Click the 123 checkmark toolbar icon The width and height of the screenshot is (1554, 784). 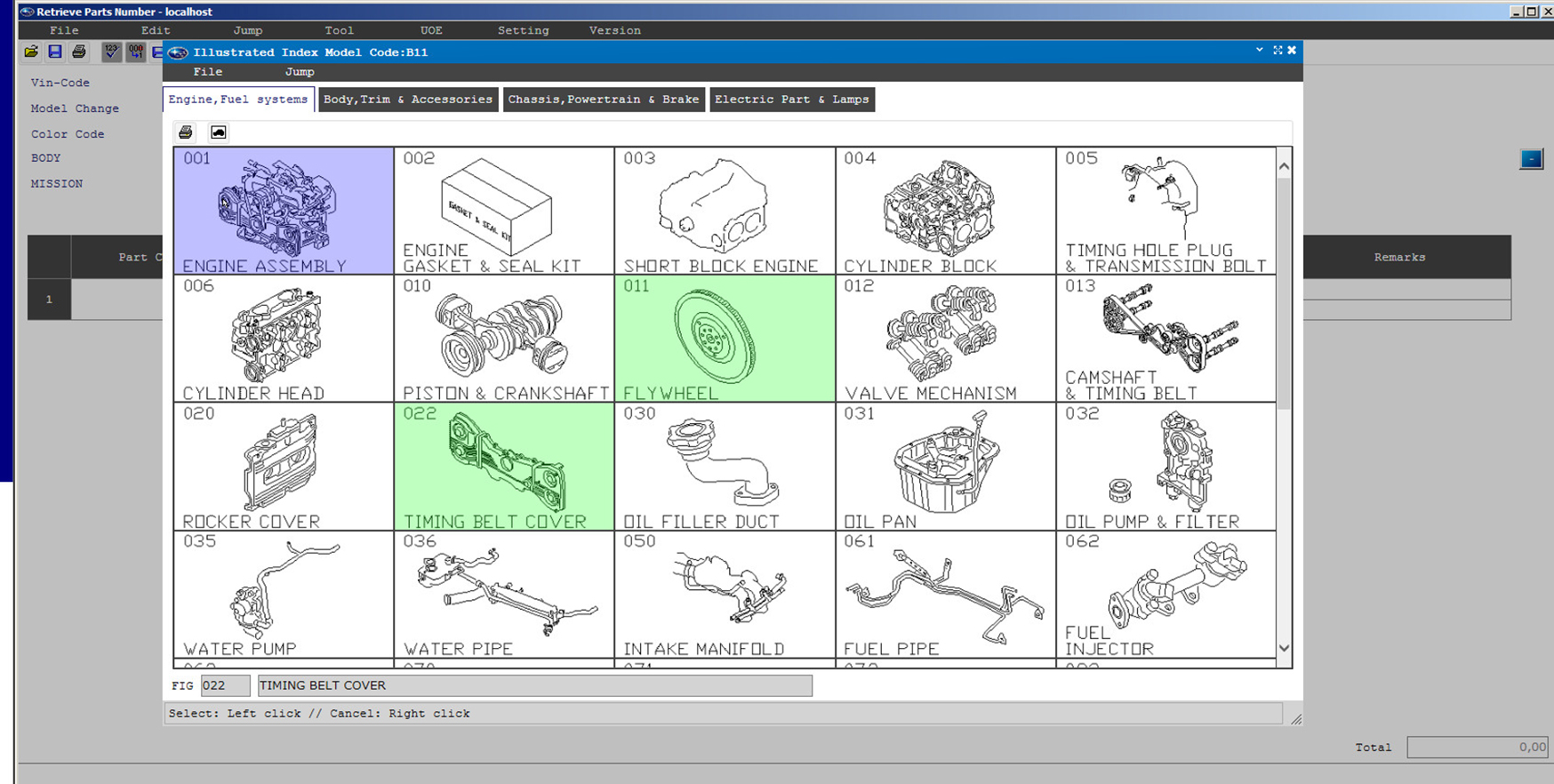coord(111,52)
